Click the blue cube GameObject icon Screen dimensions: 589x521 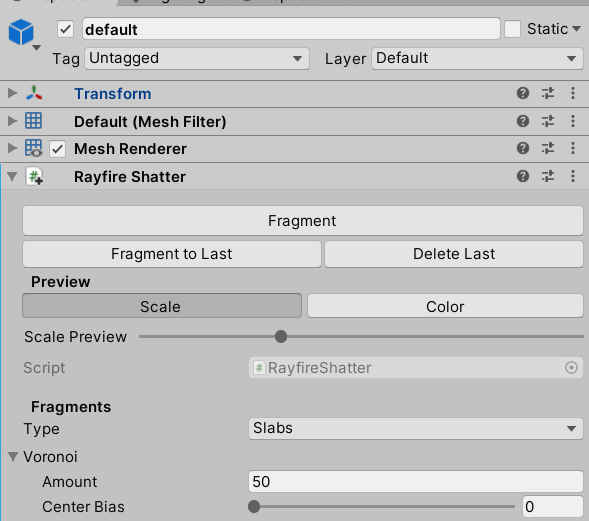pos(21,32)
